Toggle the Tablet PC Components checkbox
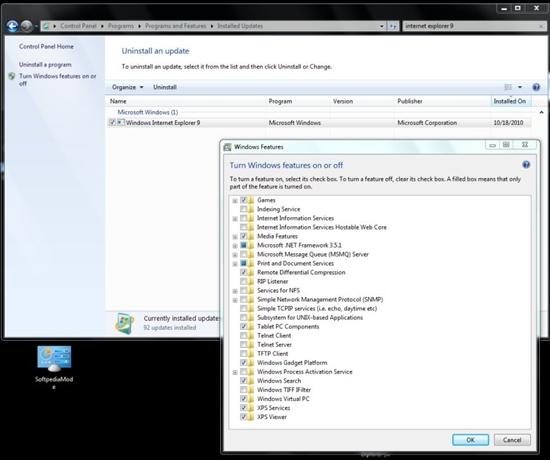 [x=243, y=326]
